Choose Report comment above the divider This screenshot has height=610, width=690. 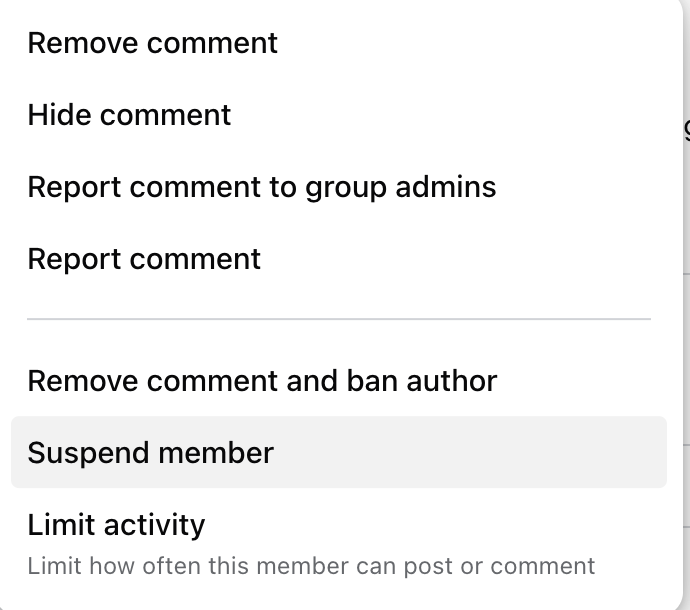tap(144, 259)
